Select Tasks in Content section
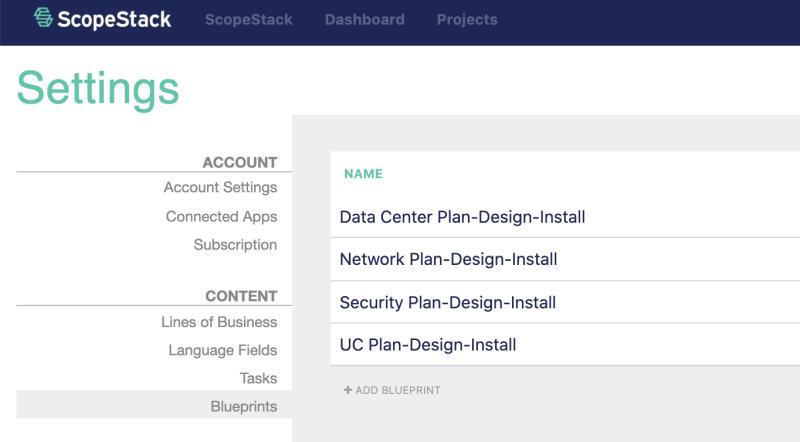The width and height of the screenshot is (800, 442). point(258,378)
